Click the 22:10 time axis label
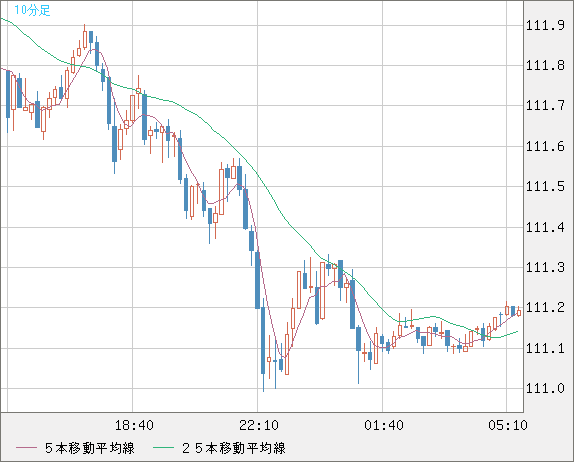Image resolution: width=574 pixels, height=462 pixels. 259,425
